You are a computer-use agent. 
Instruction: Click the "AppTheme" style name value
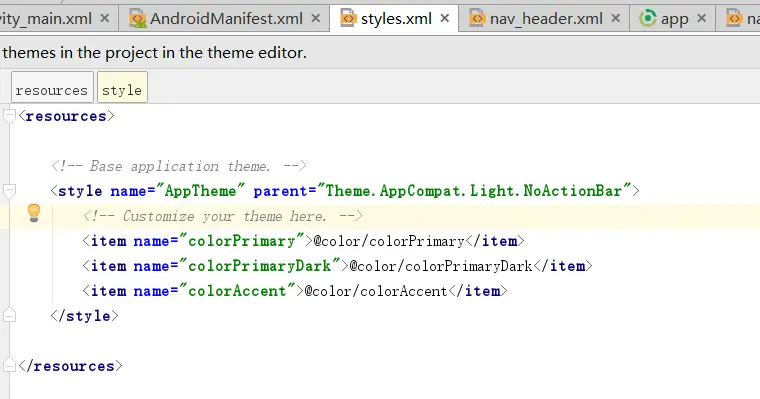coord(200,191)
